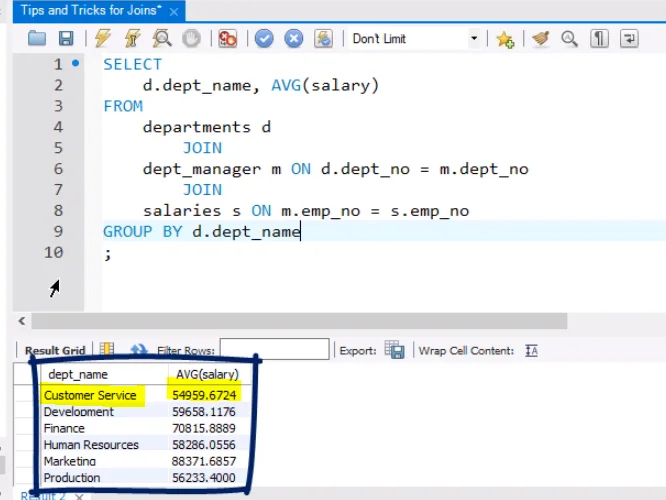Execute statement under cursor icon
The height and width of the screenshot is (500, 666).
point(132,39)
